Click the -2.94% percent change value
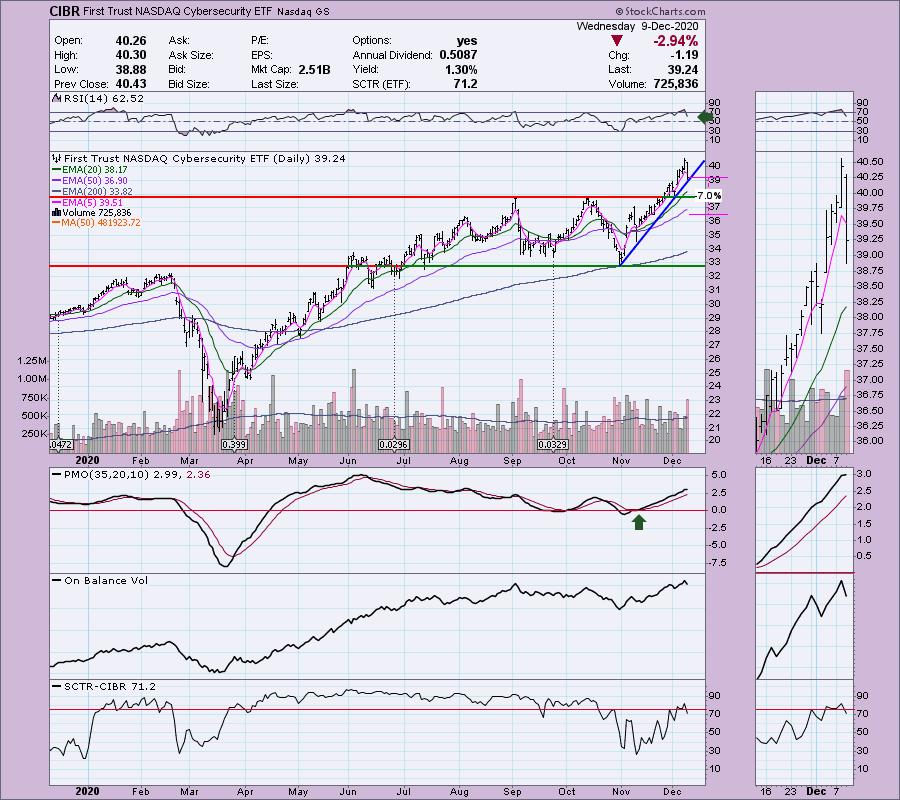The image size is (900, 800). tap(675, 41)
